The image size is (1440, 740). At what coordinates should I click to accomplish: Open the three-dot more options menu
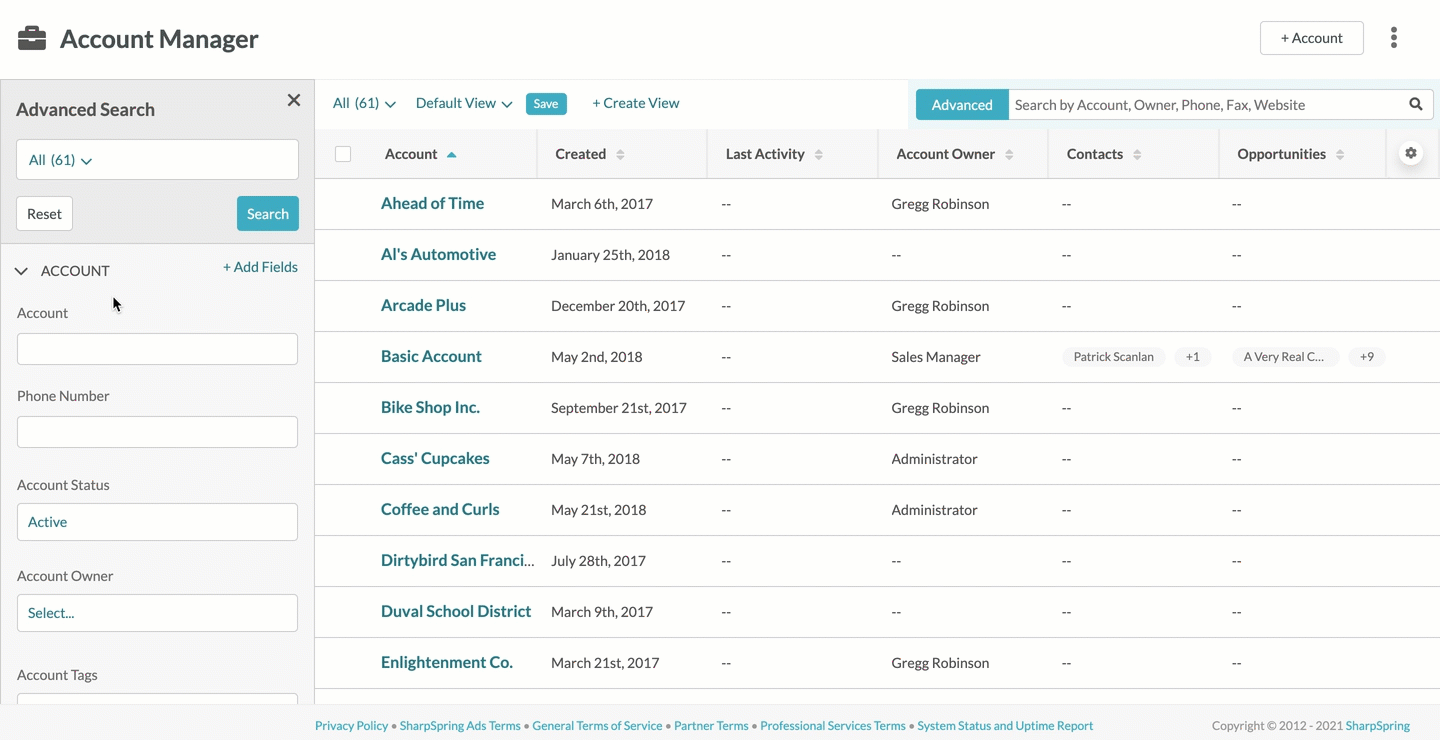click(1393, 38)
